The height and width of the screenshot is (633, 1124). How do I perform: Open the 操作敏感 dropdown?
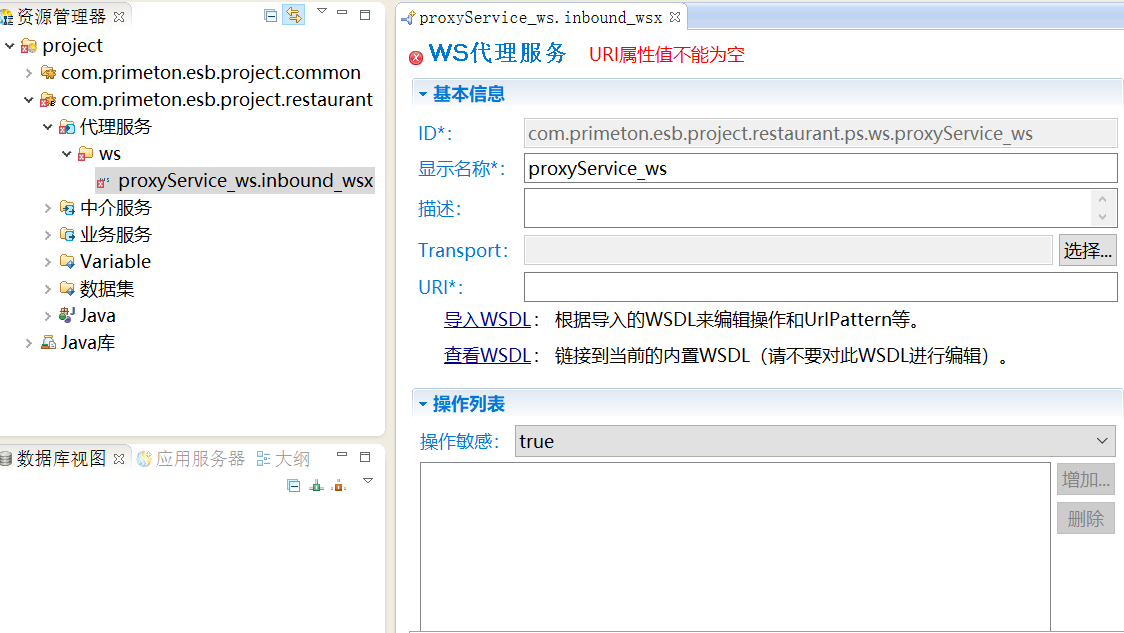point(1102,441)
